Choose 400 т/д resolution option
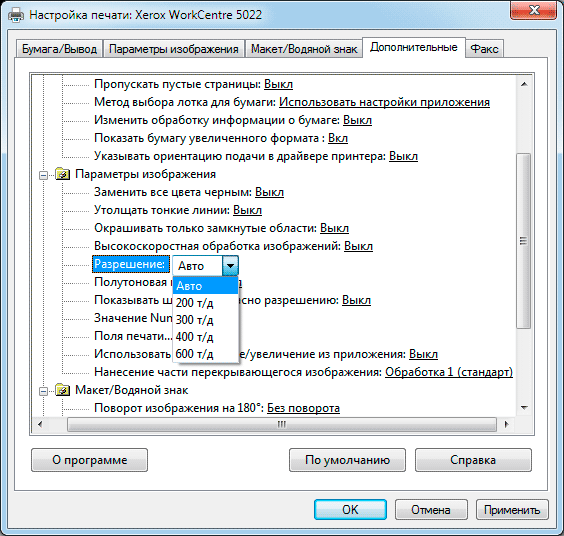The image size is (564, 536). 205,337
